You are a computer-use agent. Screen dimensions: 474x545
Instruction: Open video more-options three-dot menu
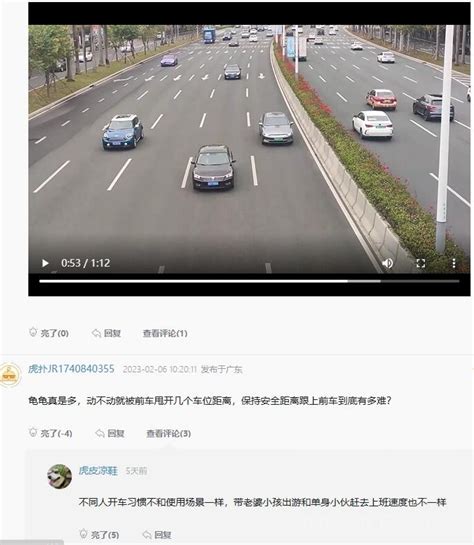454,263
